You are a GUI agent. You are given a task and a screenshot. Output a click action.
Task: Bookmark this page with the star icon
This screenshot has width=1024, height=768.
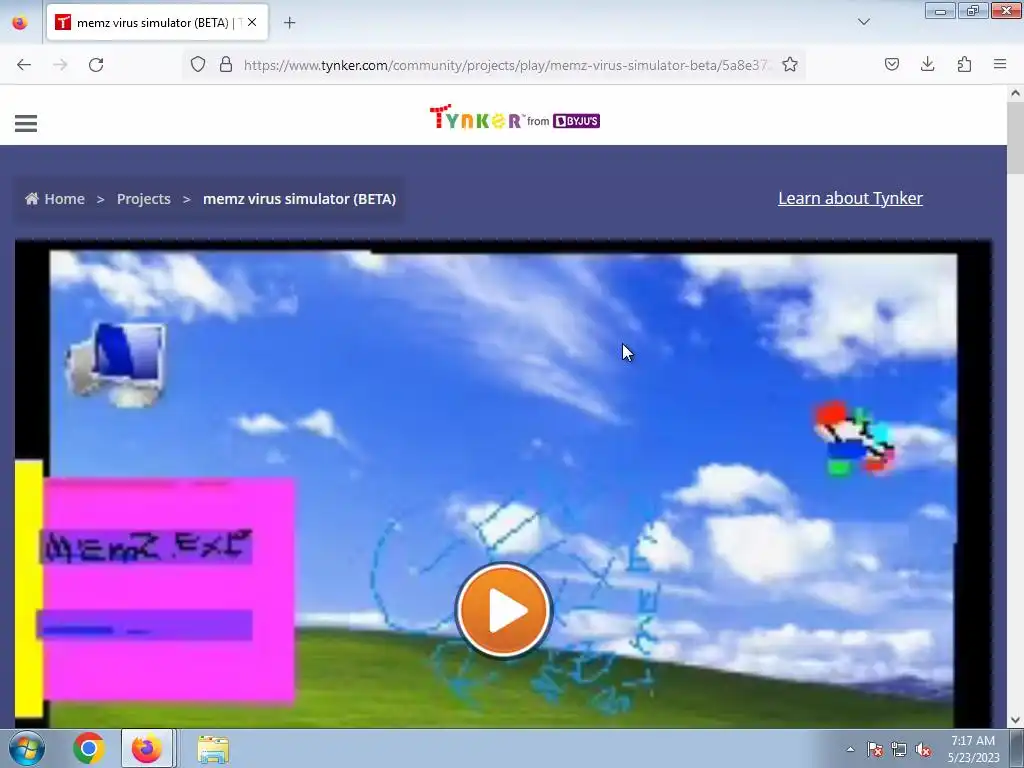(x=790, y=64)
